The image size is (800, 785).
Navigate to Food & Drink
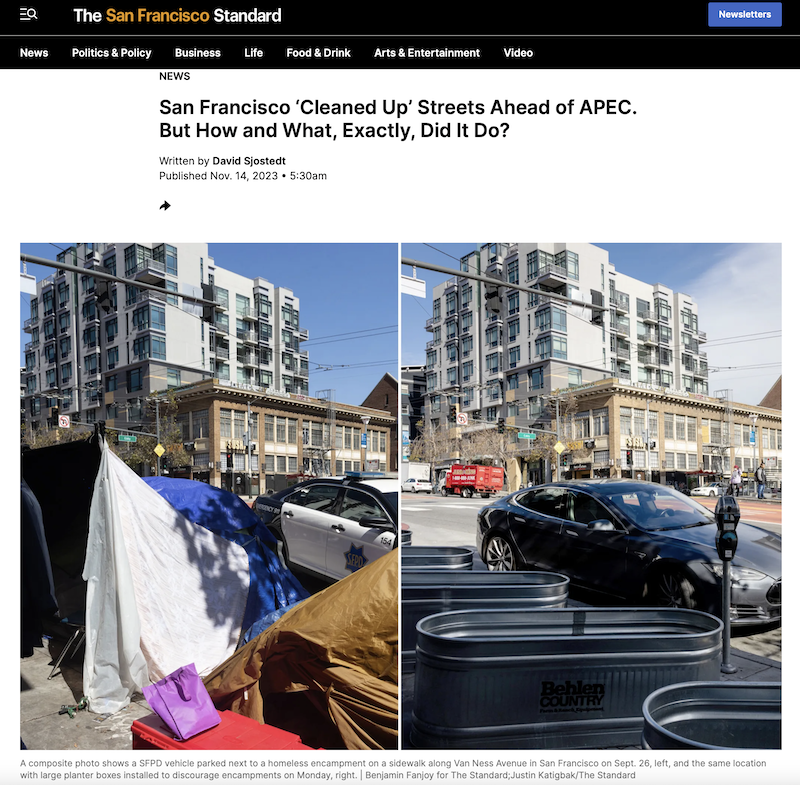point(318,53)
